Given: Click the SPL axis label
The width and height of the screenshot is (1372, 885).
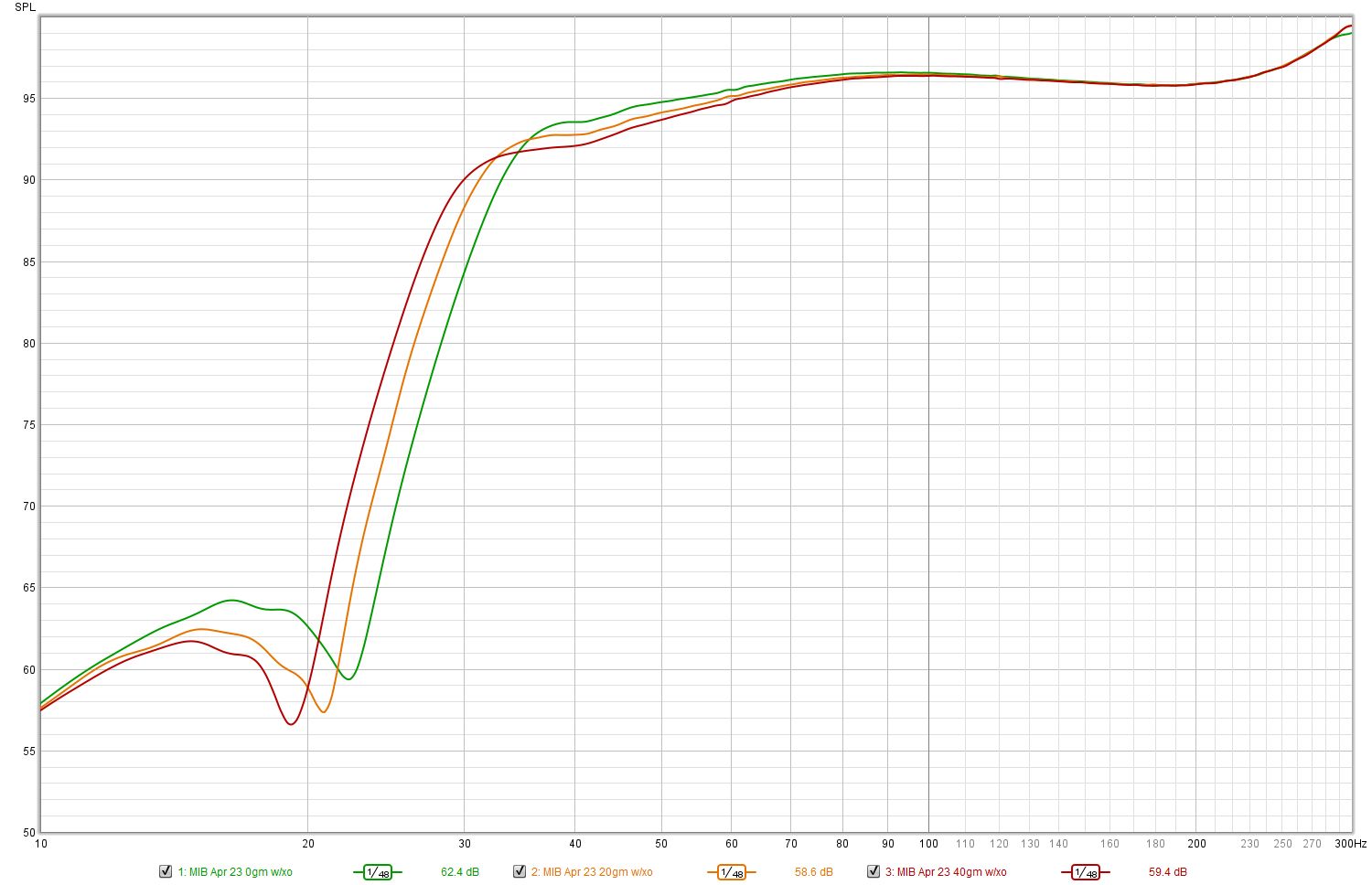Looking at the screenshot, I should pyautogui.click(x=25, y=7).
